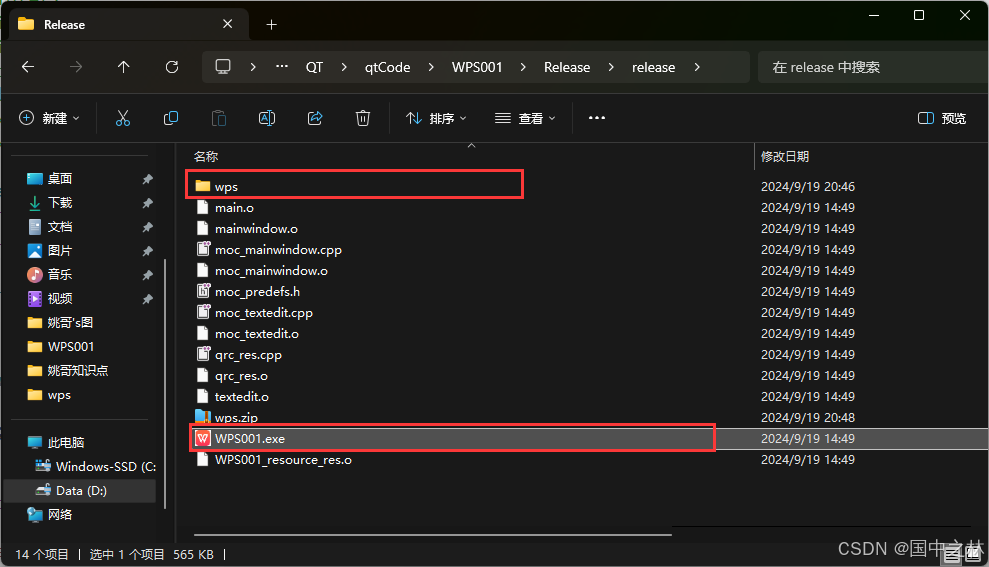989x567 pixels.
Task: Click the WPS001.exe application icon
Action: click(202, 438)
